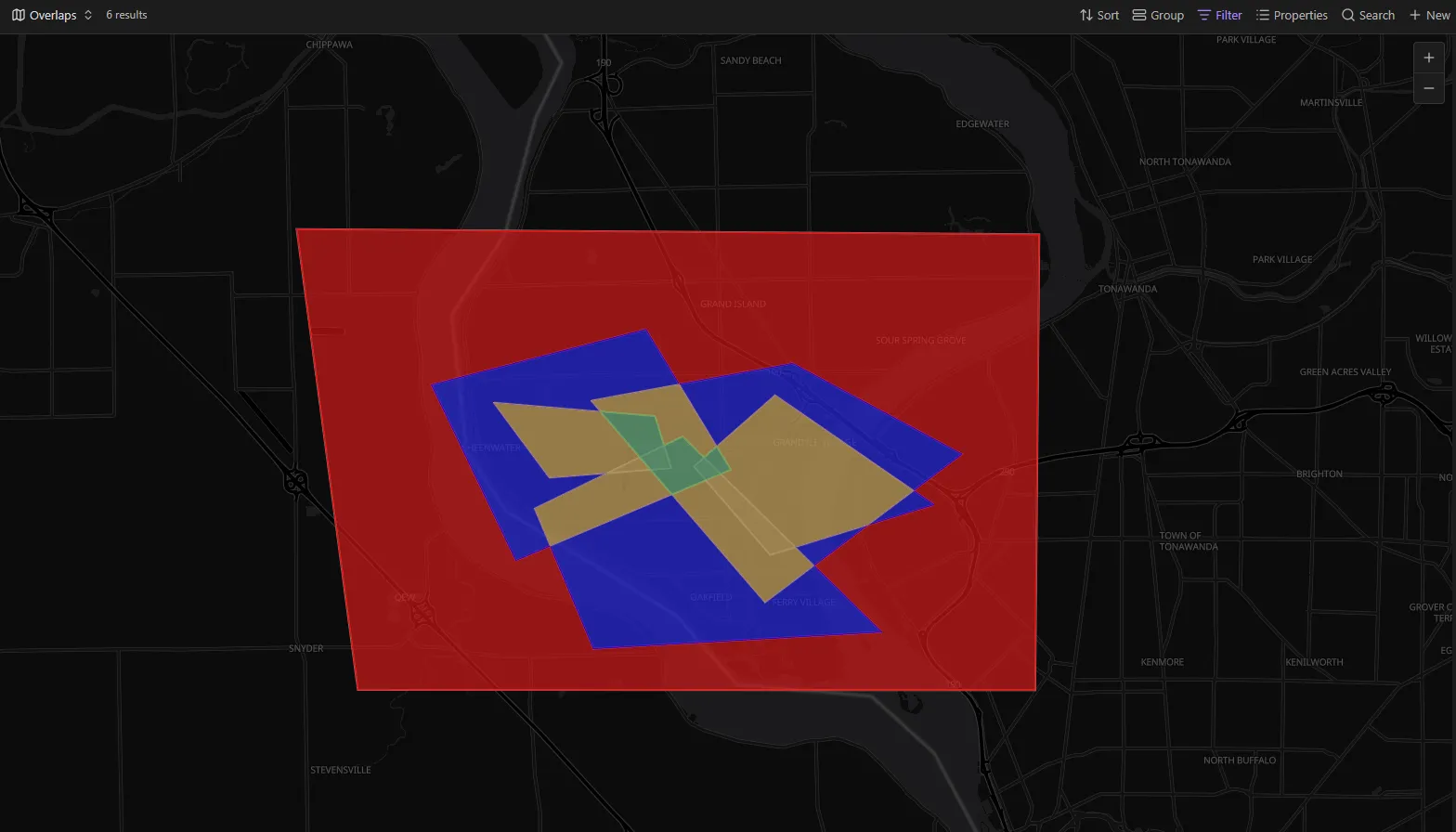
Task: Click the Stevensville map label
Action: pos(340,770)
